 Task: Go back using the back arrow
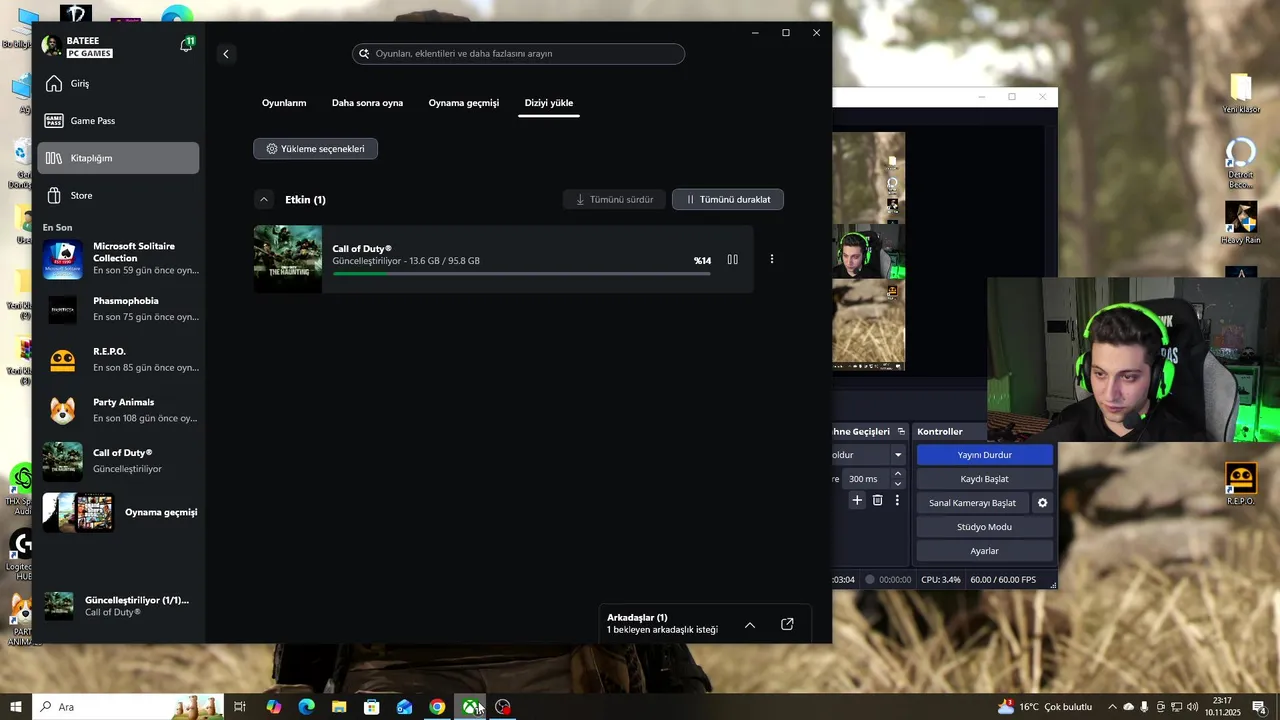click(x=226, y=54)
